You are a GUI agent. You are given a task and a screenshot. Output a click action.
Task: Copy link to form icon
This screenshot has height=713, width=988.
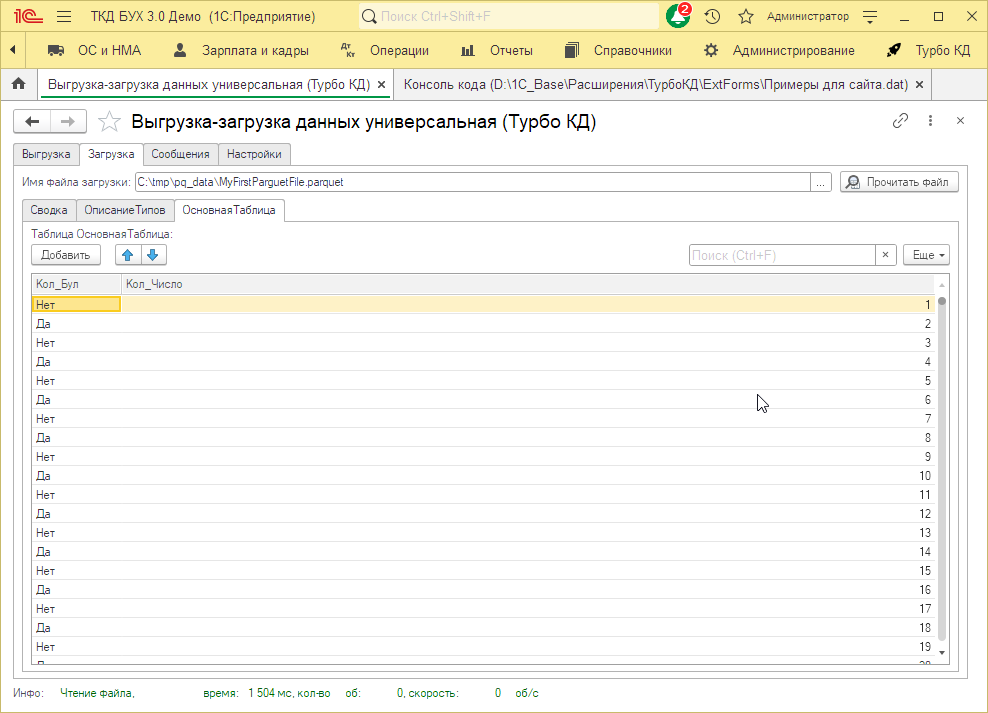[900, 121]
